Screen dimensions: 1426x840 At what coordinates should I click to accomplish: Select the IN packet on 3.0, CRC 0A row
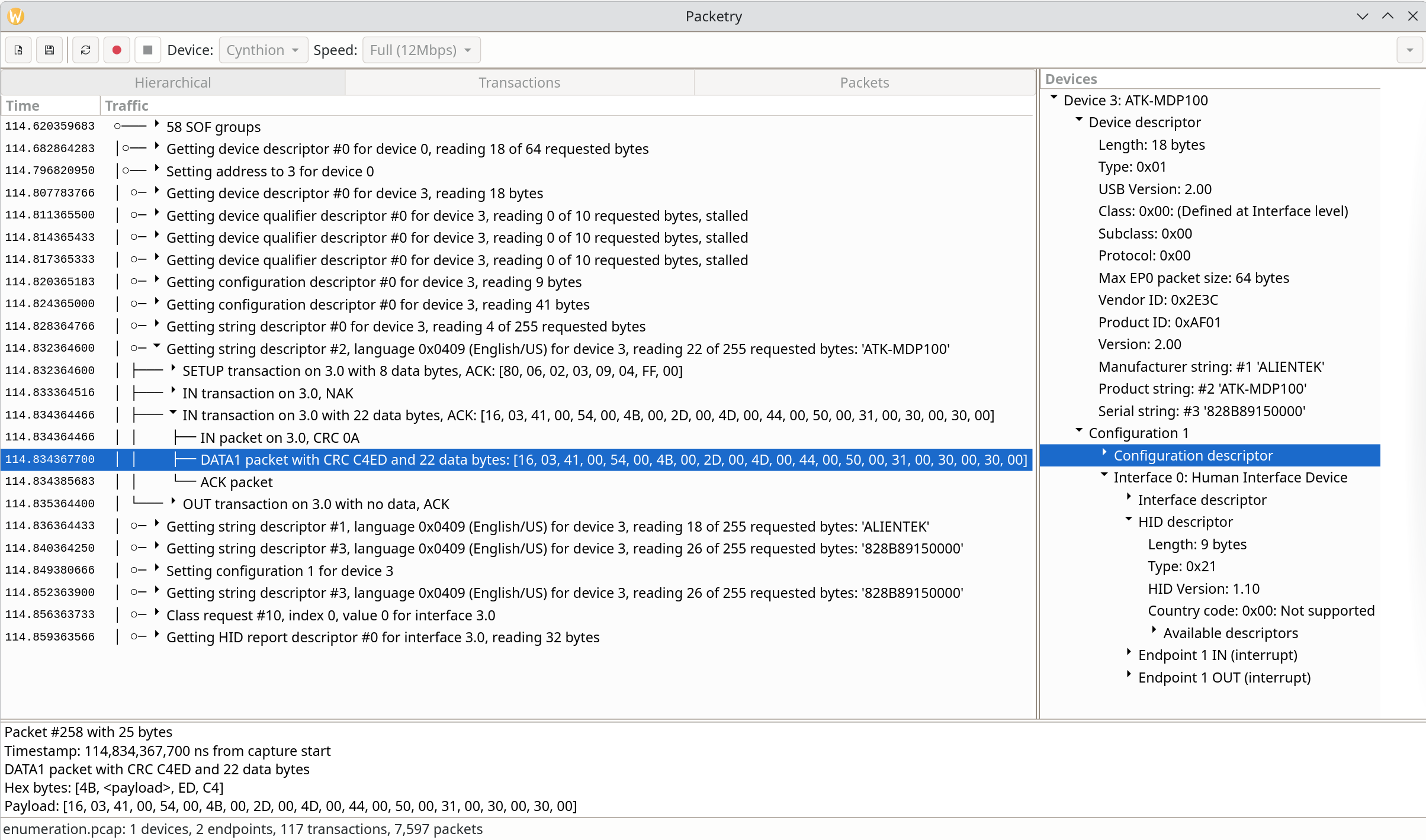coord(516,437)
